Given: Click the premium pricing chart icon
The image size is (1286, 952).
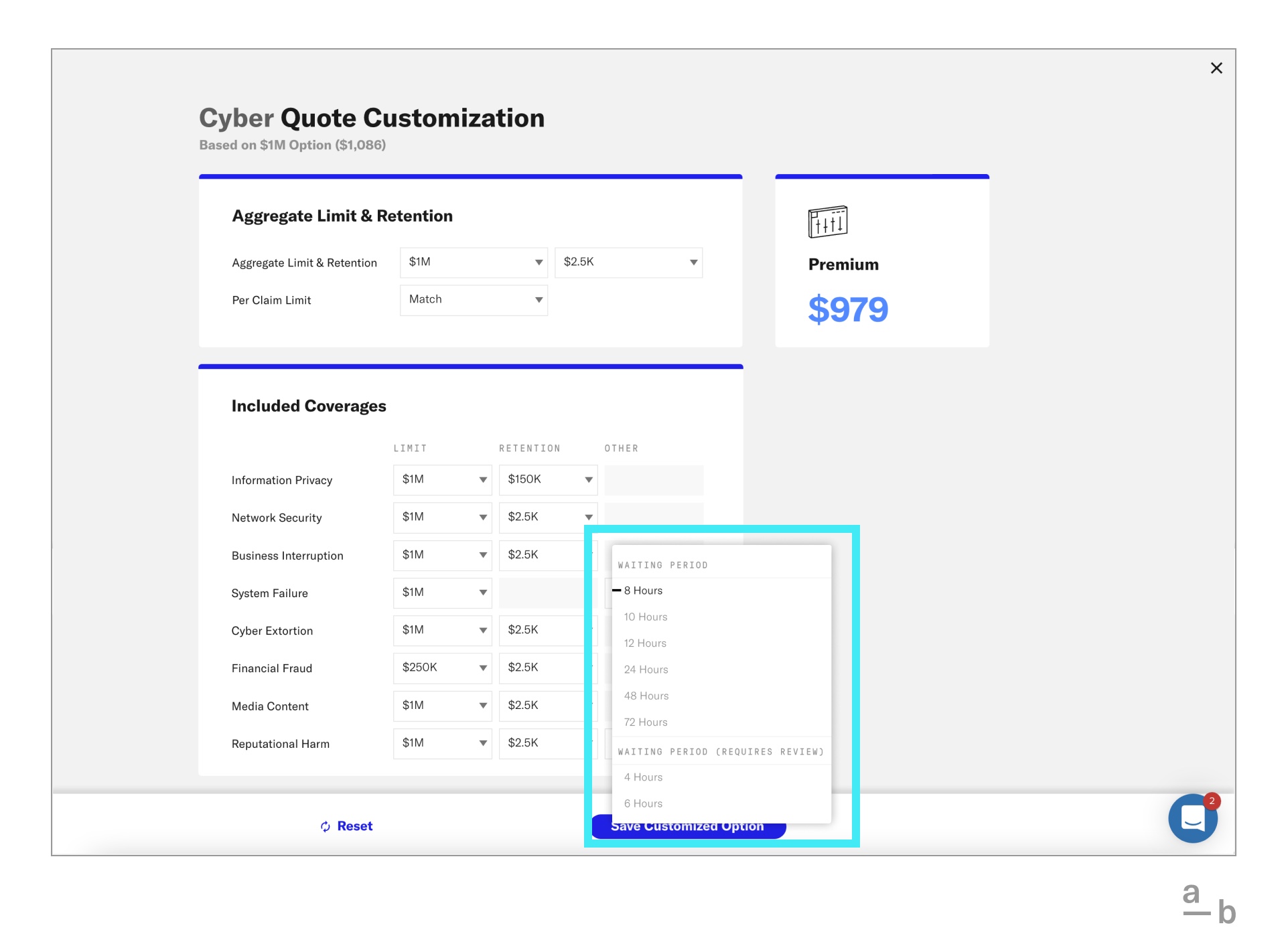Looking at the screenshot, I should click(x=828, y=221).
